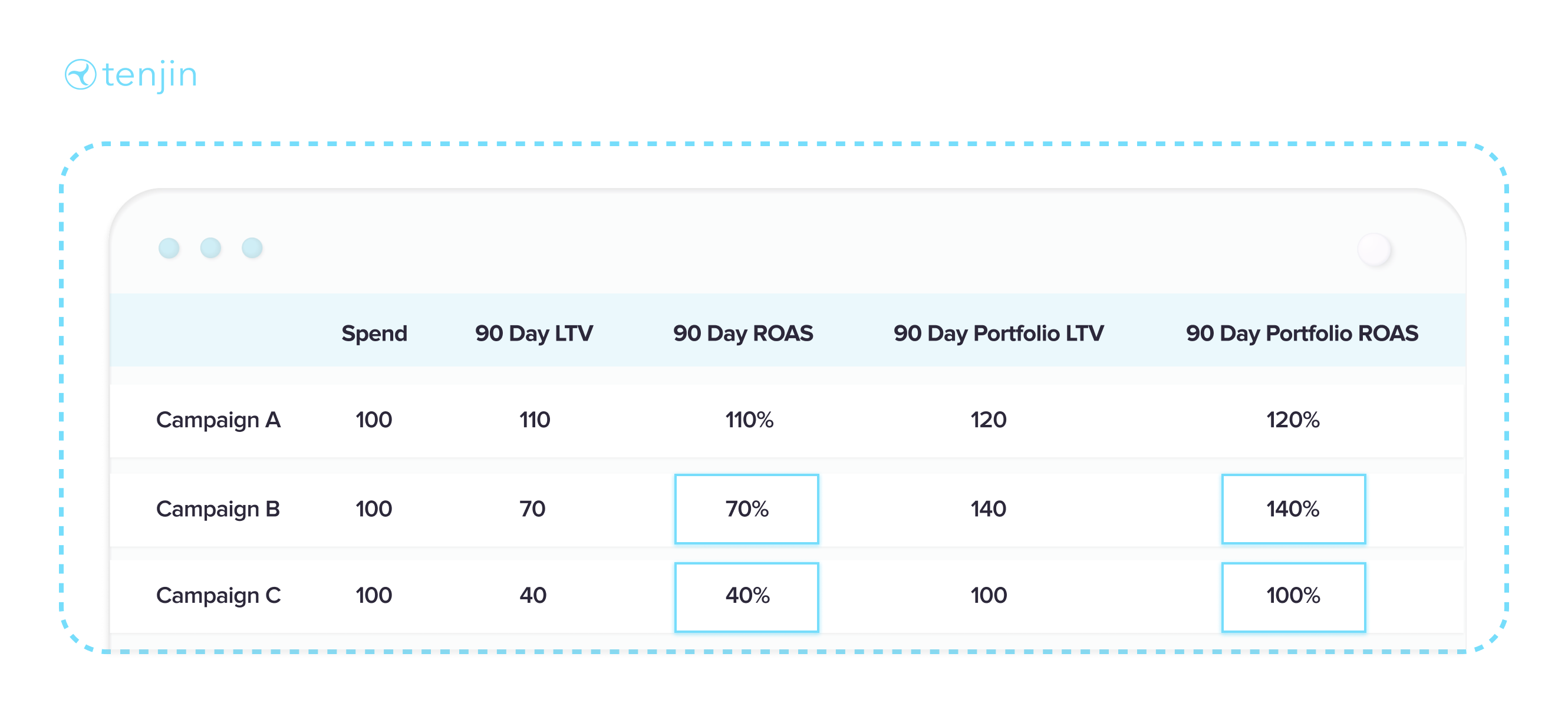
Task: Click the tenjin bird logo icon
Action: [80, 75]
